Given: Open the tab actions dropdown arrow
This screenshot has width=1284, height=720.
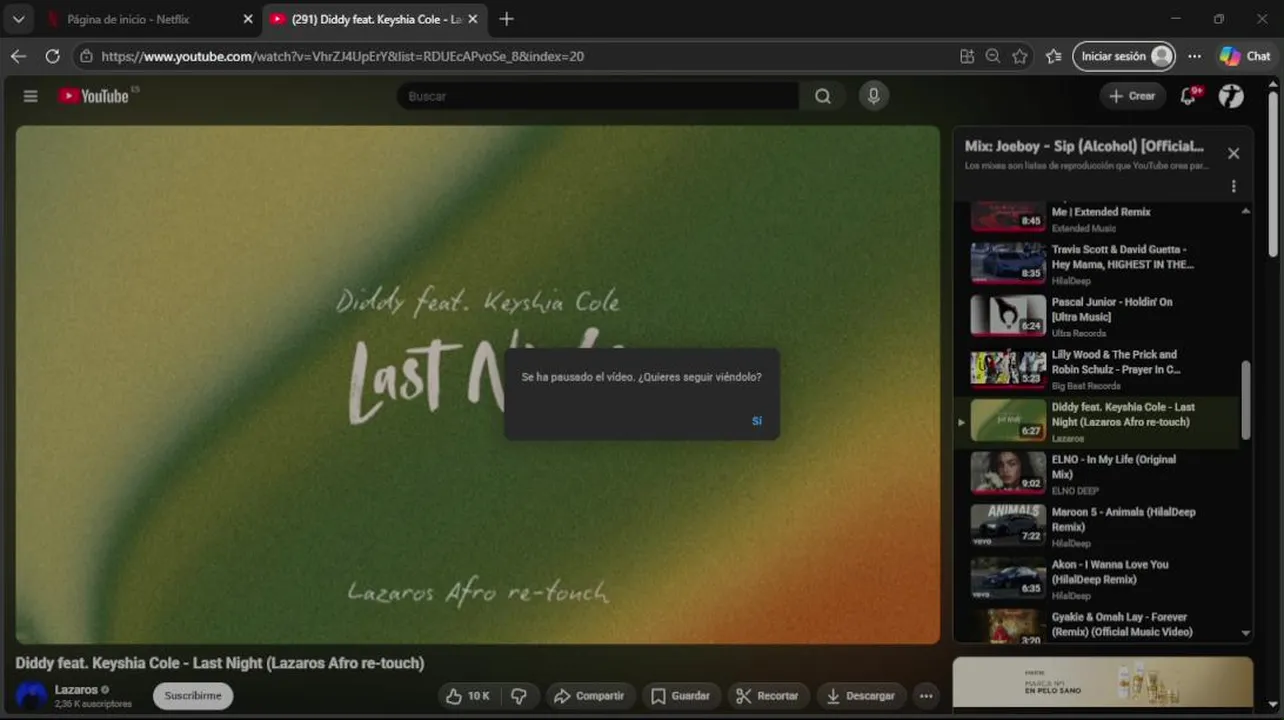Looking at the screenshot, I should [18, 19].
